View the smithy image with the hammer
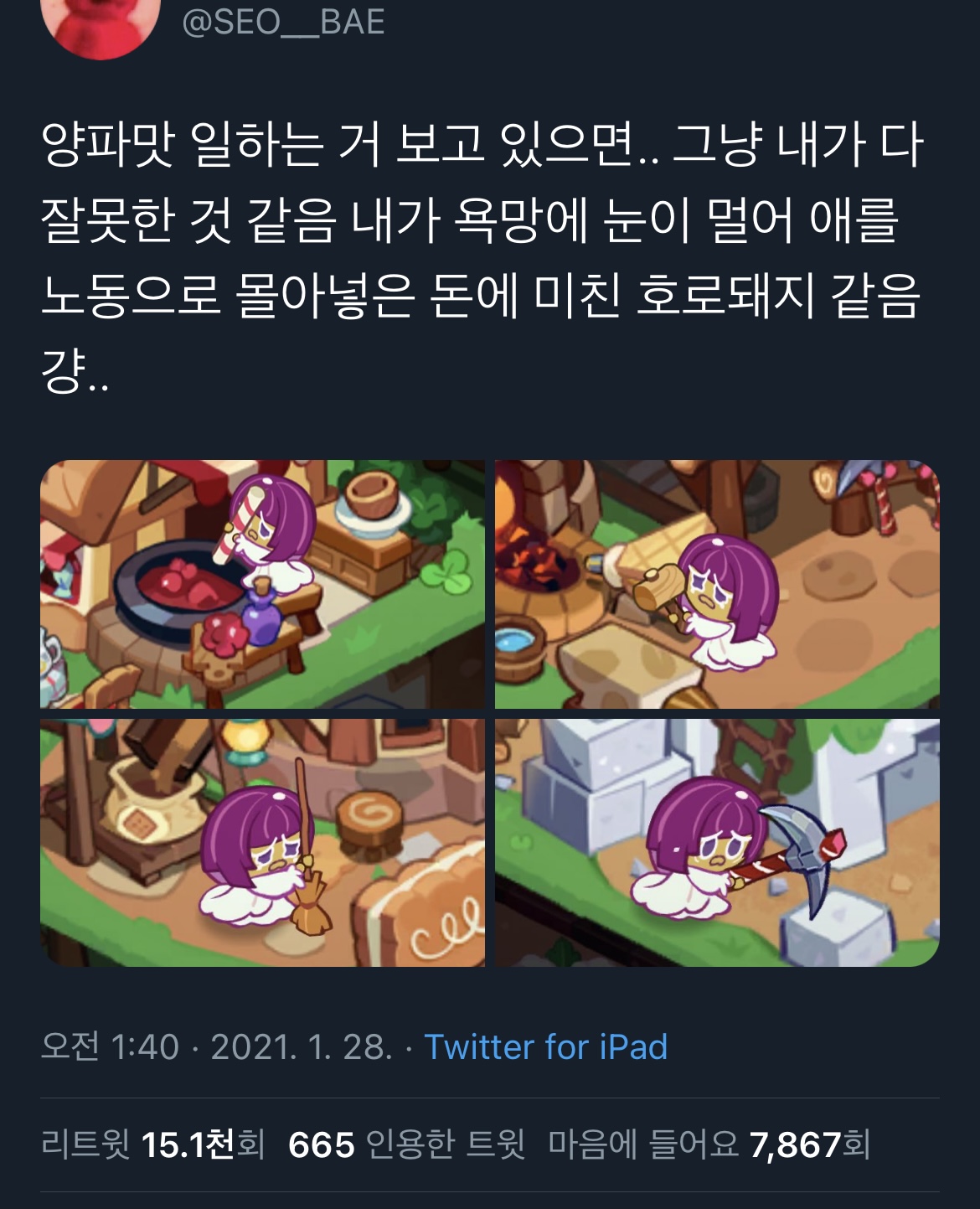 [717, 584]
